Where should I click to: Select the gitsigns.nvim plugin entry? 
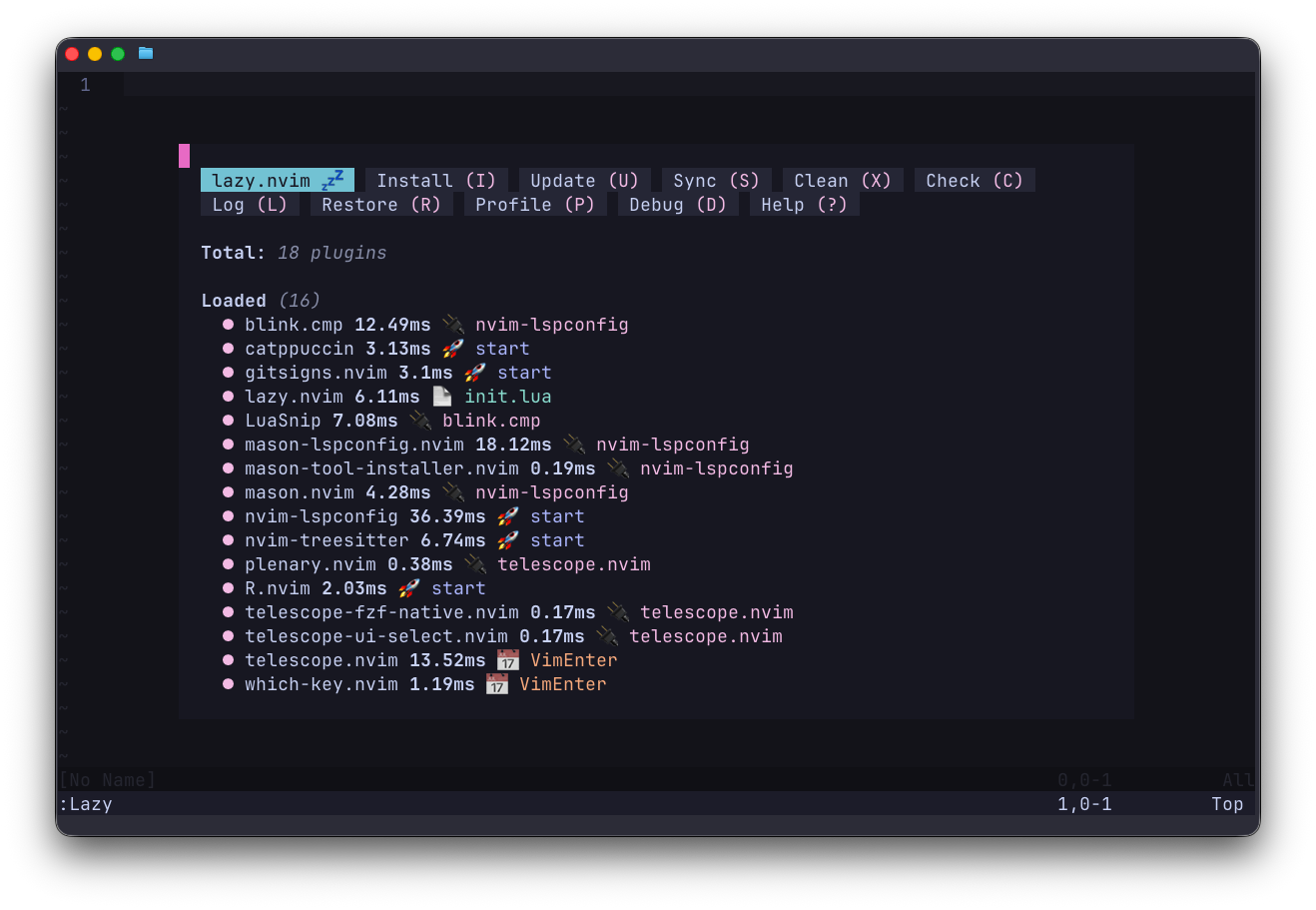point(316,373)
